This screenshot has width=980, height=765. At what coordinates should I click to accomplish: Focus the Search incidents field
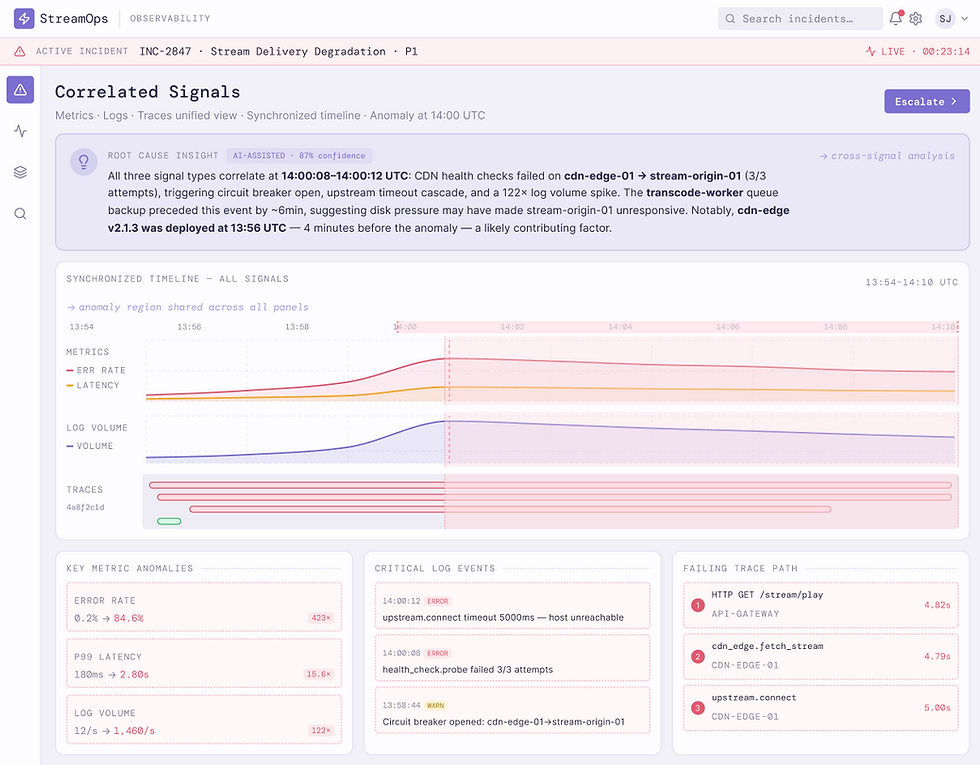click(799, 19)
